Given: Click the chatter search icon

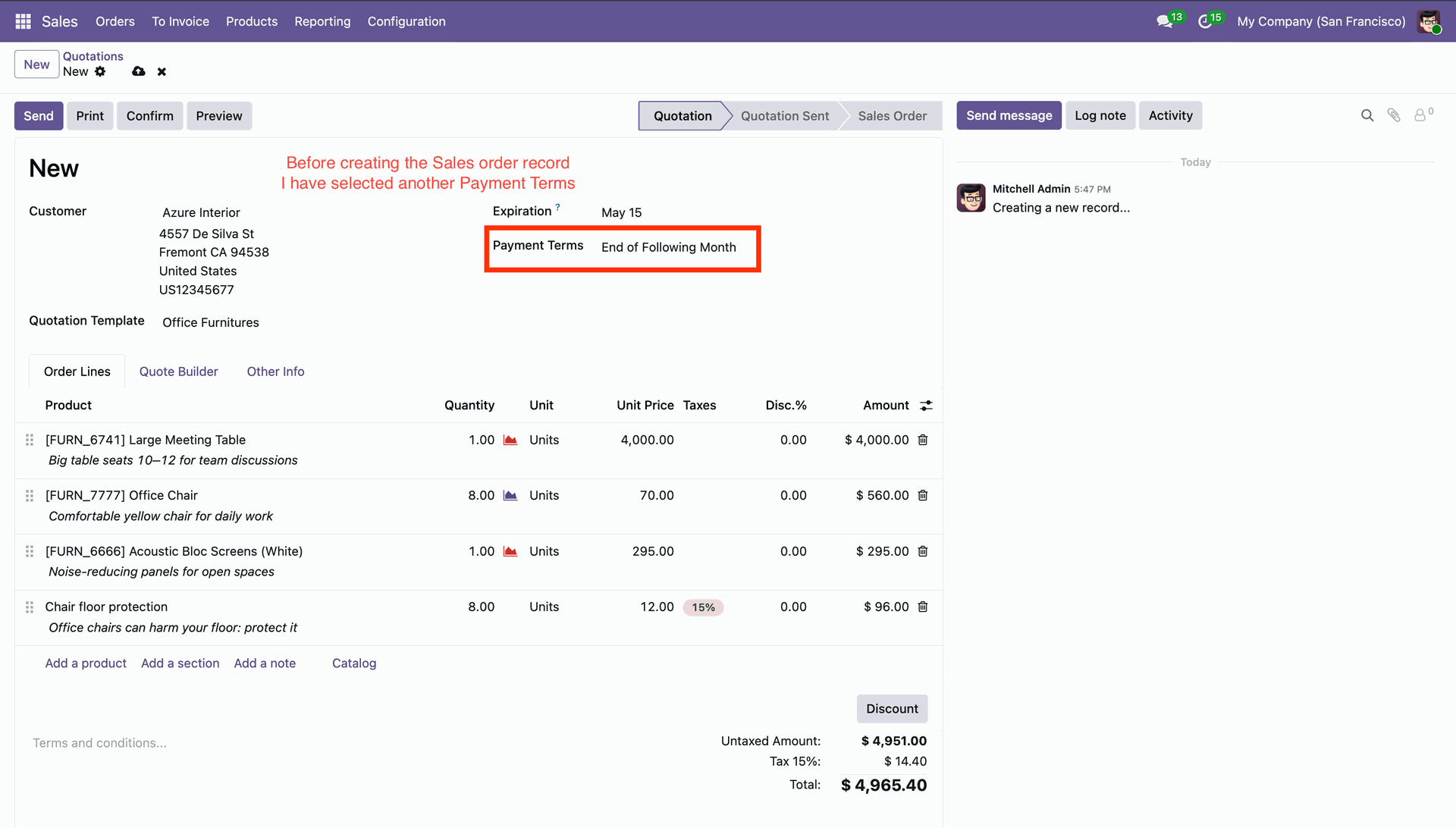Looking at the screenshot, I should pos(1367,115).
